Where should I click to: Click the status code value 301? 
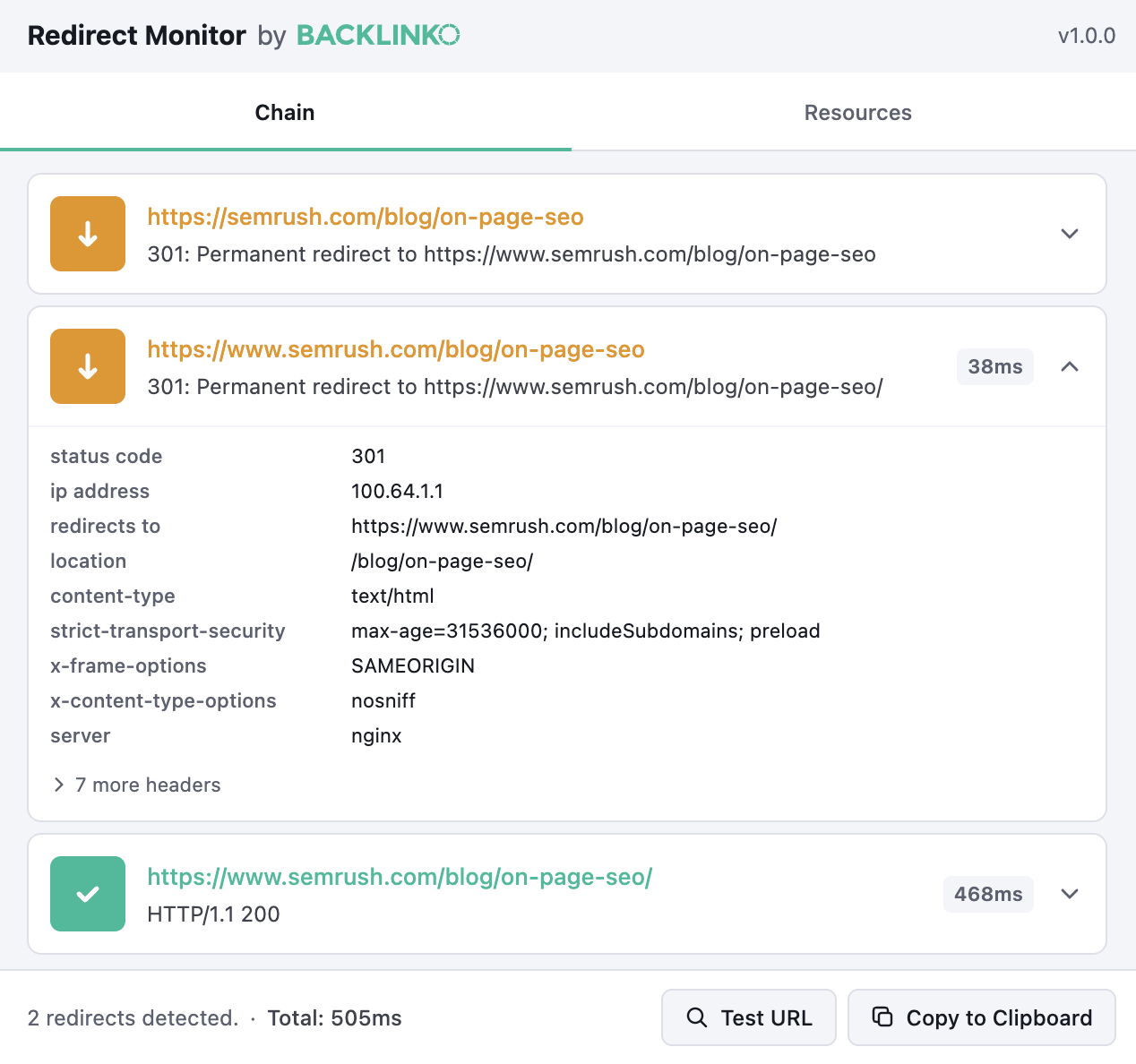(368, 456)
